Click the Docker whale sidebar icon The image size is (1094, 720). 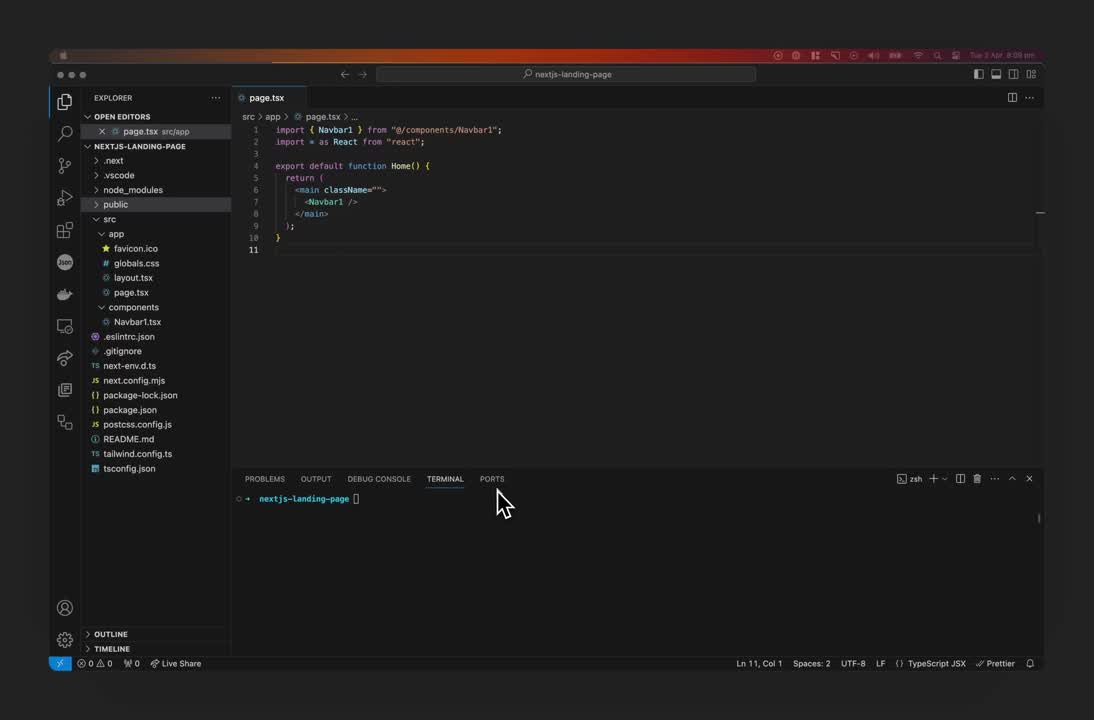(64, 294)
